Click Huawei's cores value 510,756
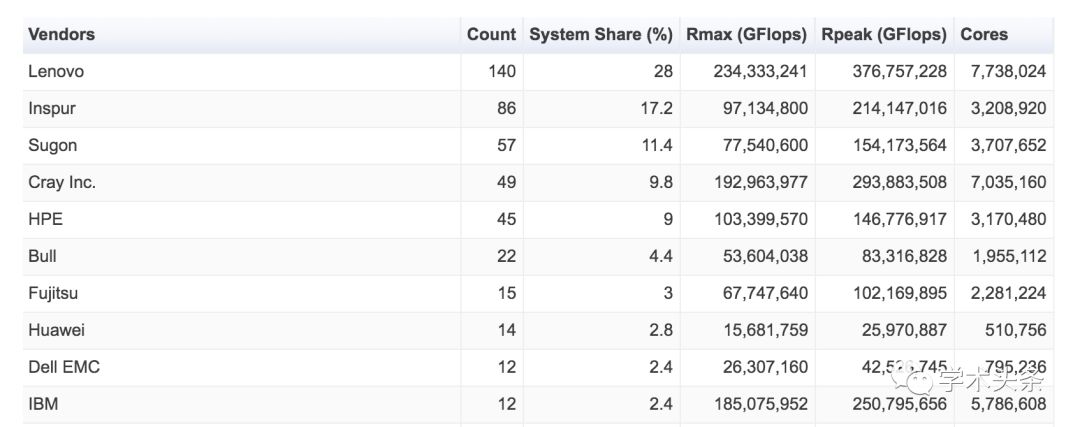Screen dimensions: 1080x427 pos(1017,330)
